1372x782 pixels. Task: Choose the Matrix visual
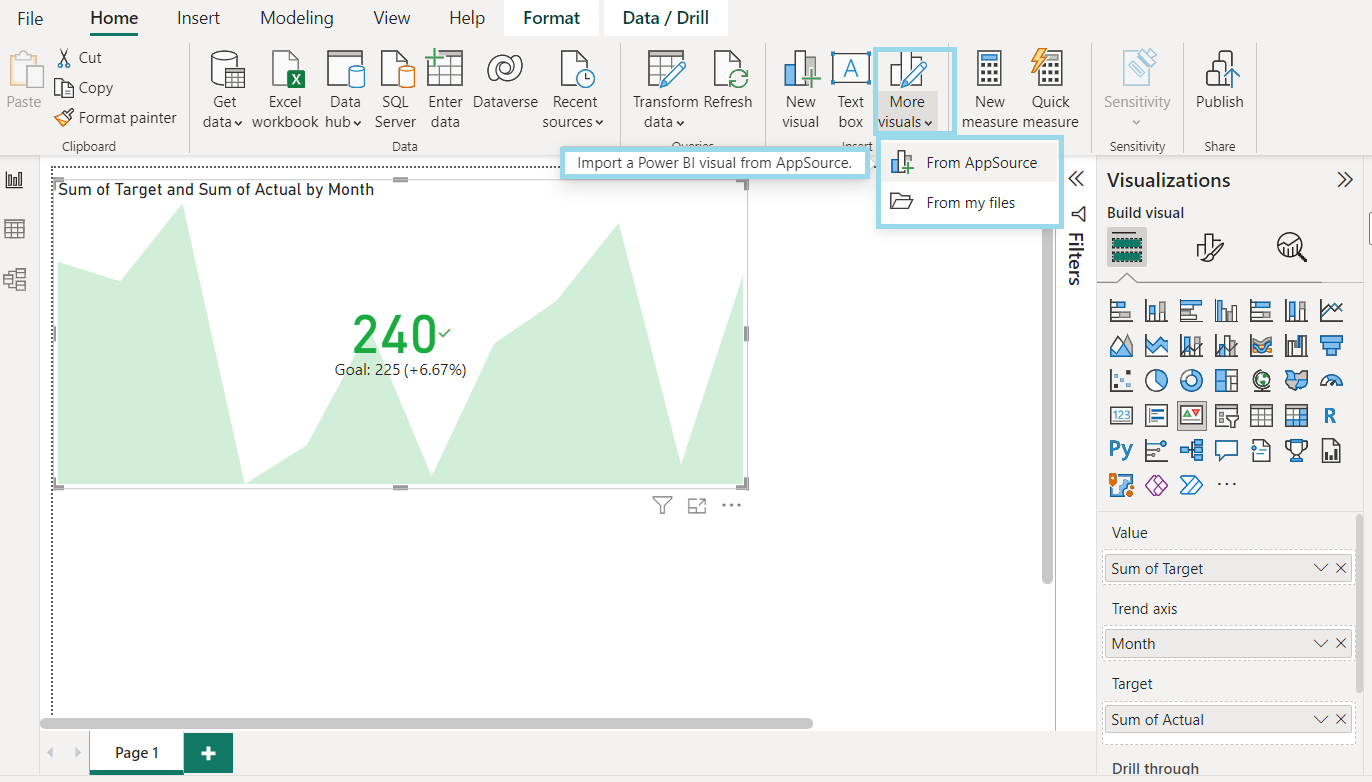1296,415
